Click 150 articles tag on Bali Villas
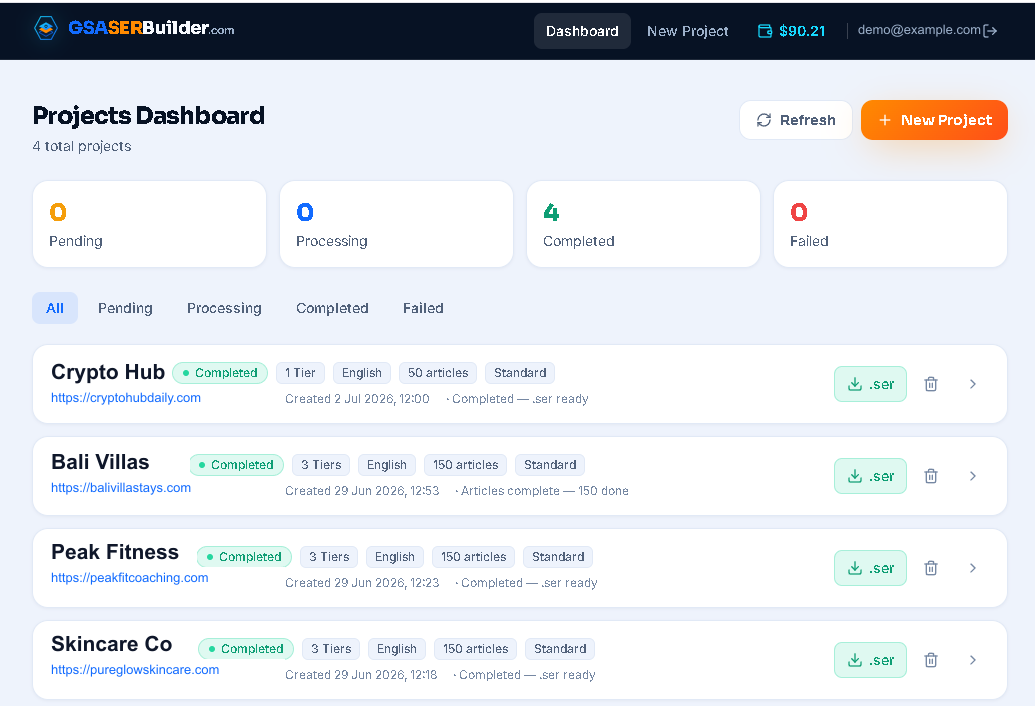 [x=465, y=465]
